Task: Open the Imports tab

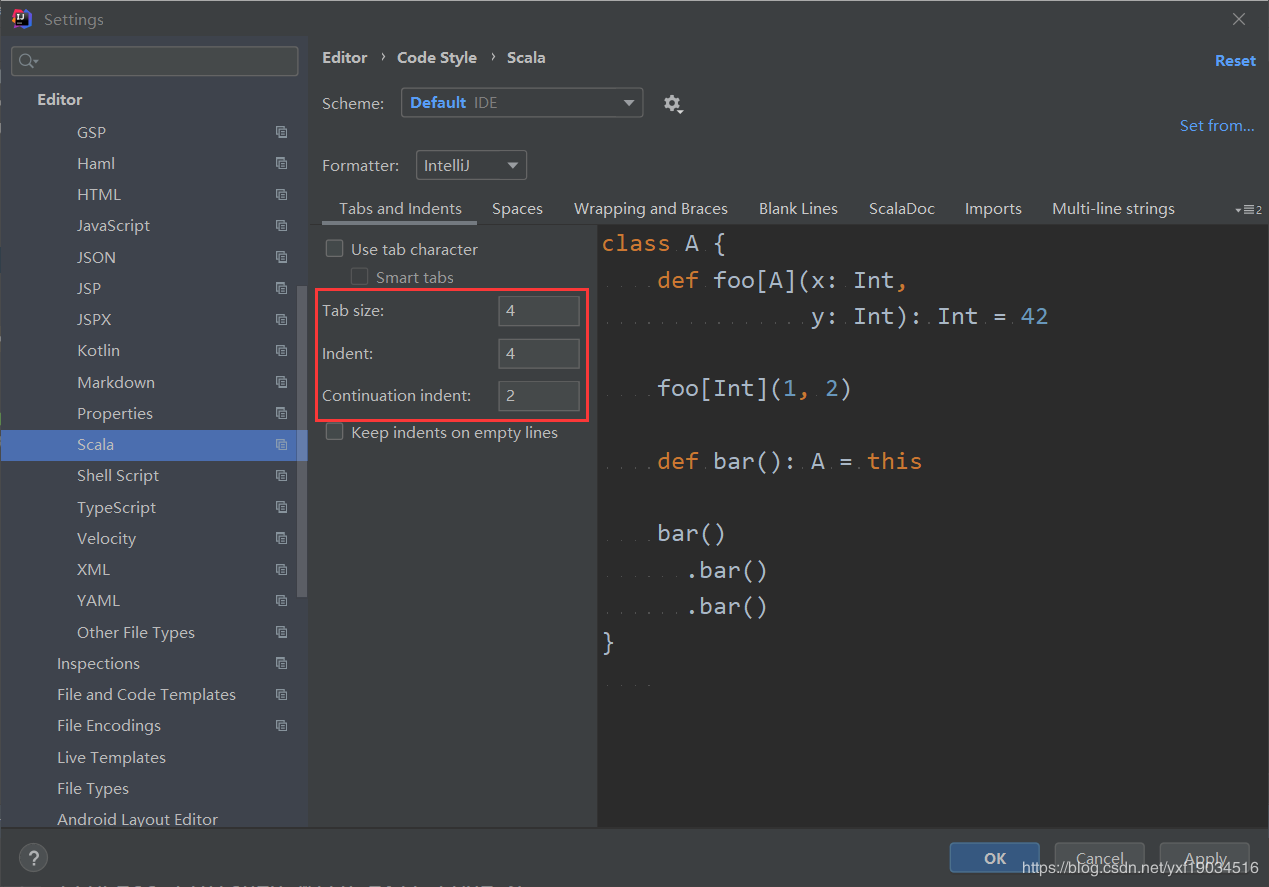Action: coord(993,209)
